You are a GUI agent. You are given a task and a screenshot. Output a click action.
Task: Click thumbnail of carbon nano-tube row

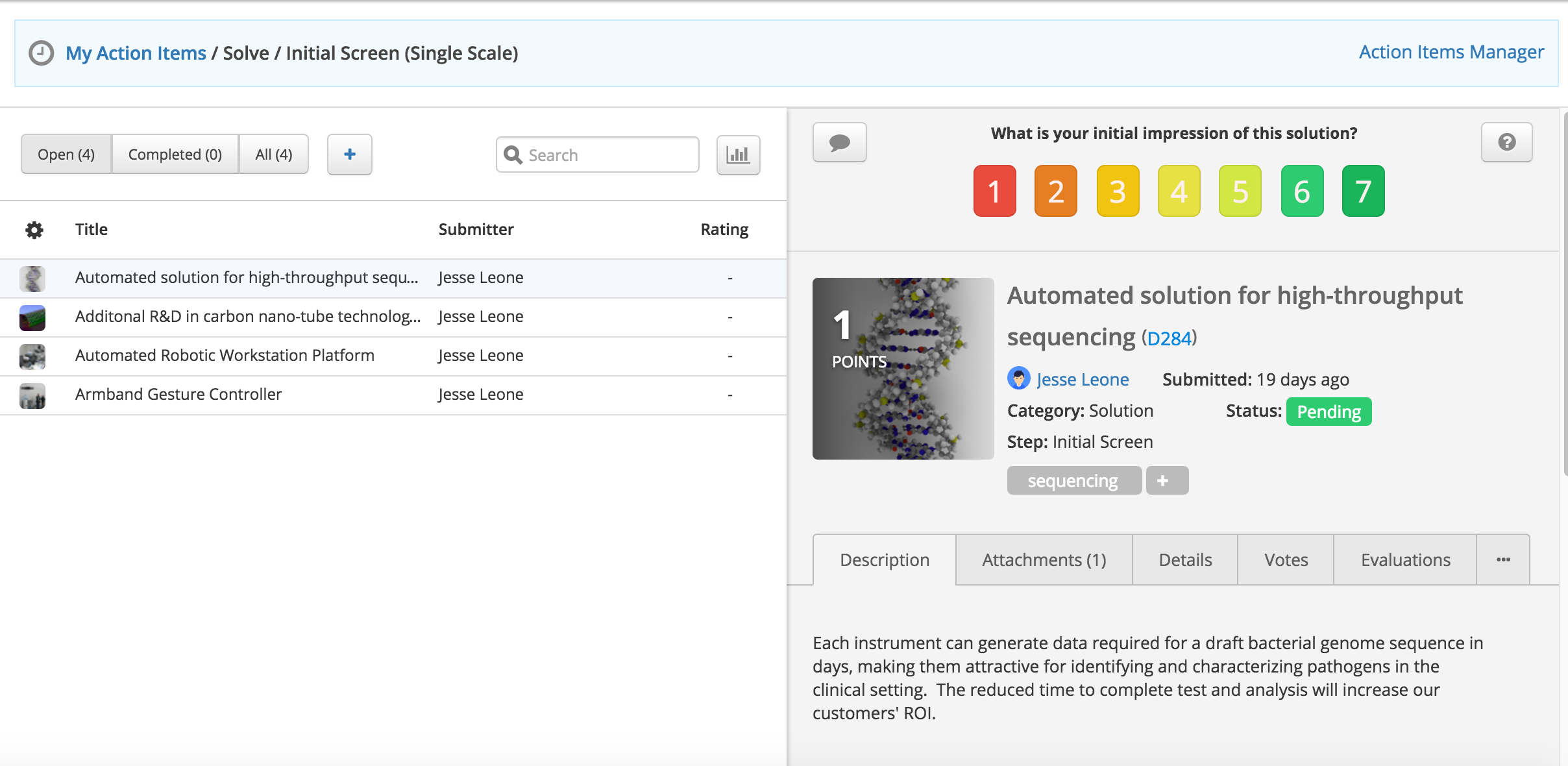coord(32,317)
